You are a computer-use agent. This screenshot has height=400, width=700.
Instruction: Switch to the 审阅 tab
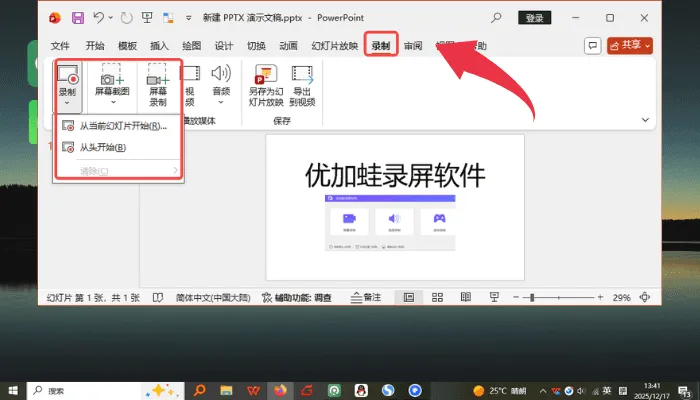[x=413, y=46]
